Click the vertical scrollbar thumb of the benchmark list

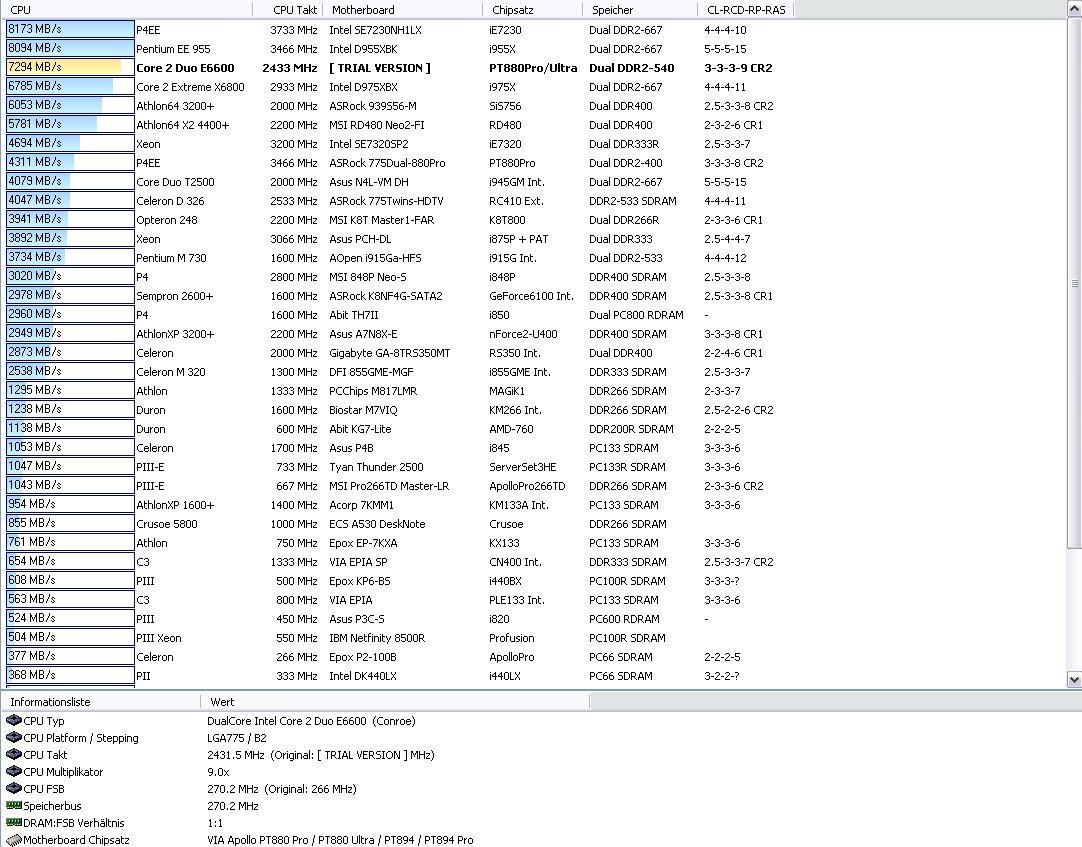click(x=1074, y=283)
